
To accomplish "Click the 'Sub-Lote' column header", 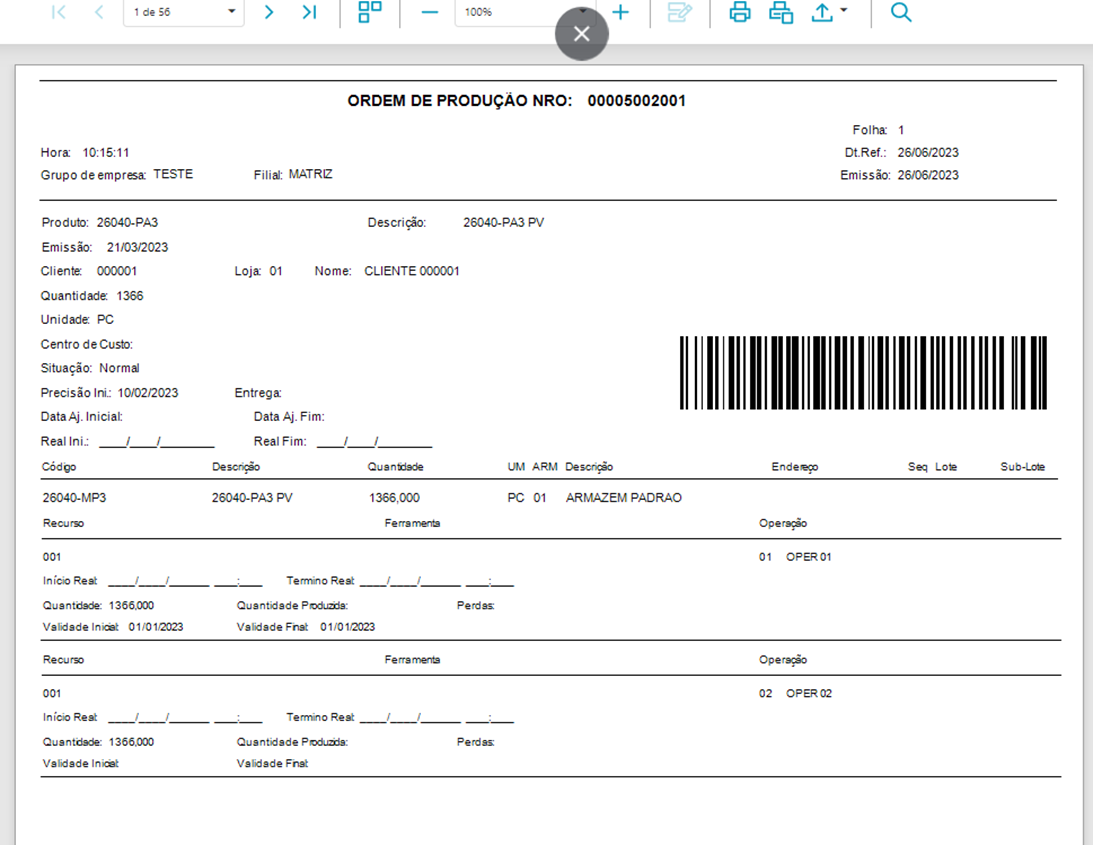I will coord(1023,467).
